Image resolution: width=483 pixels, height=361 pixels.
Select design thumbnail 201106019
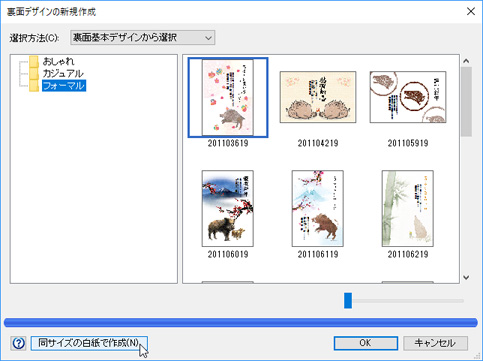(x=228, y=208)
